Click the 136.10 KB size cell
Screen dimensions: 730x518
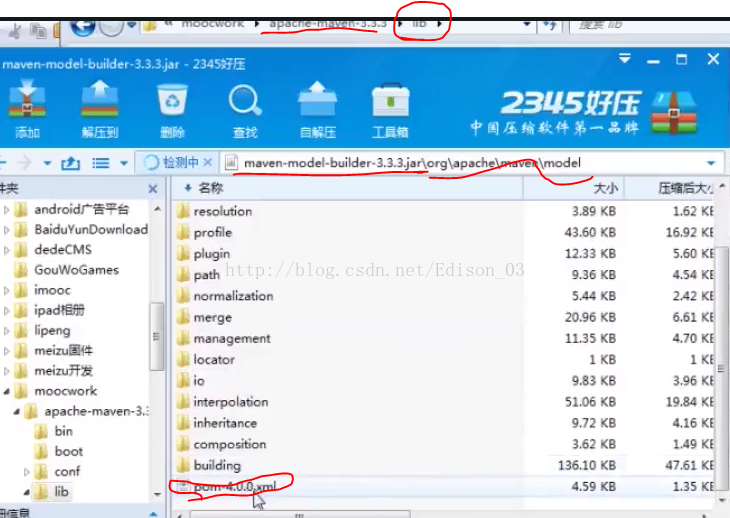588,465
